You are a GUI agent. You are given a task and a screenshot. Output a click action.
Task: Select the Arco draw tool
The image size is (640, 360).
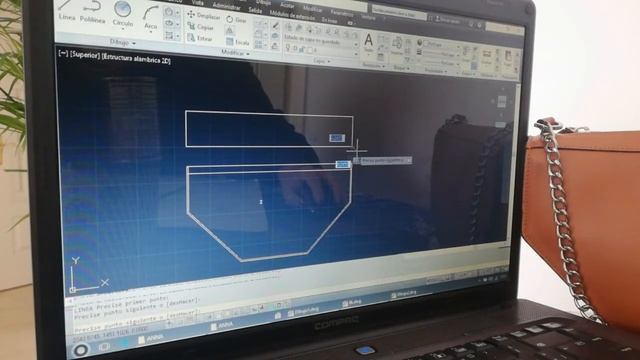tap(150, 17)
